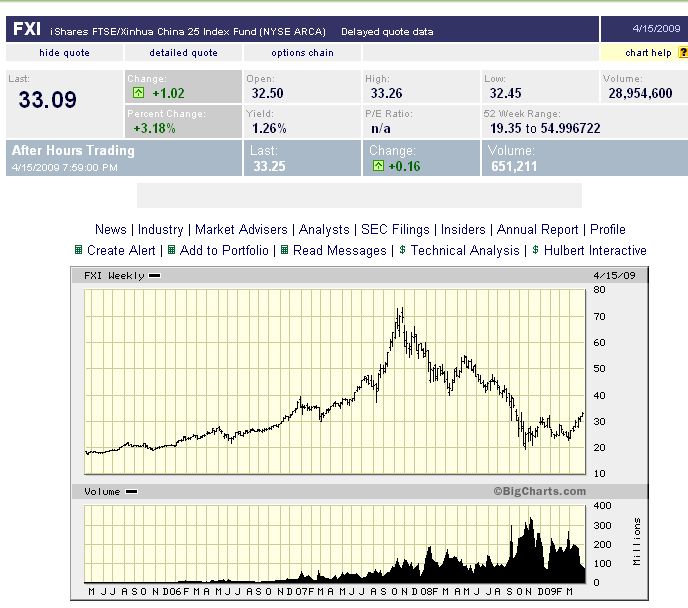The width and height of the screenshot is (688, 608).
Task: Click the open value 32.50
Action: (x=268, y=93)
